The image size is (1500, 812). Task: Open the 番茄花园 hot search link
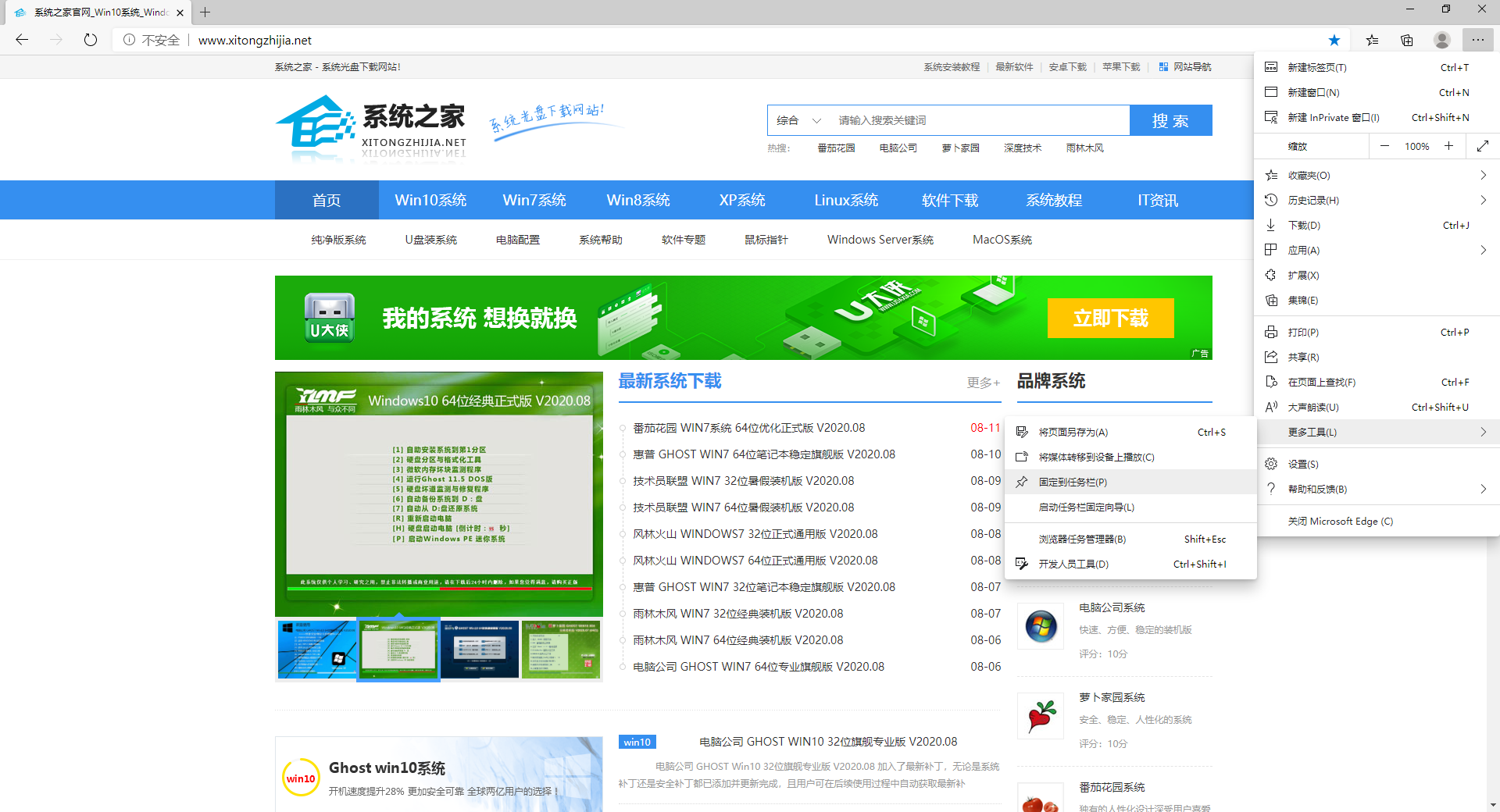(x=836, y=148)
